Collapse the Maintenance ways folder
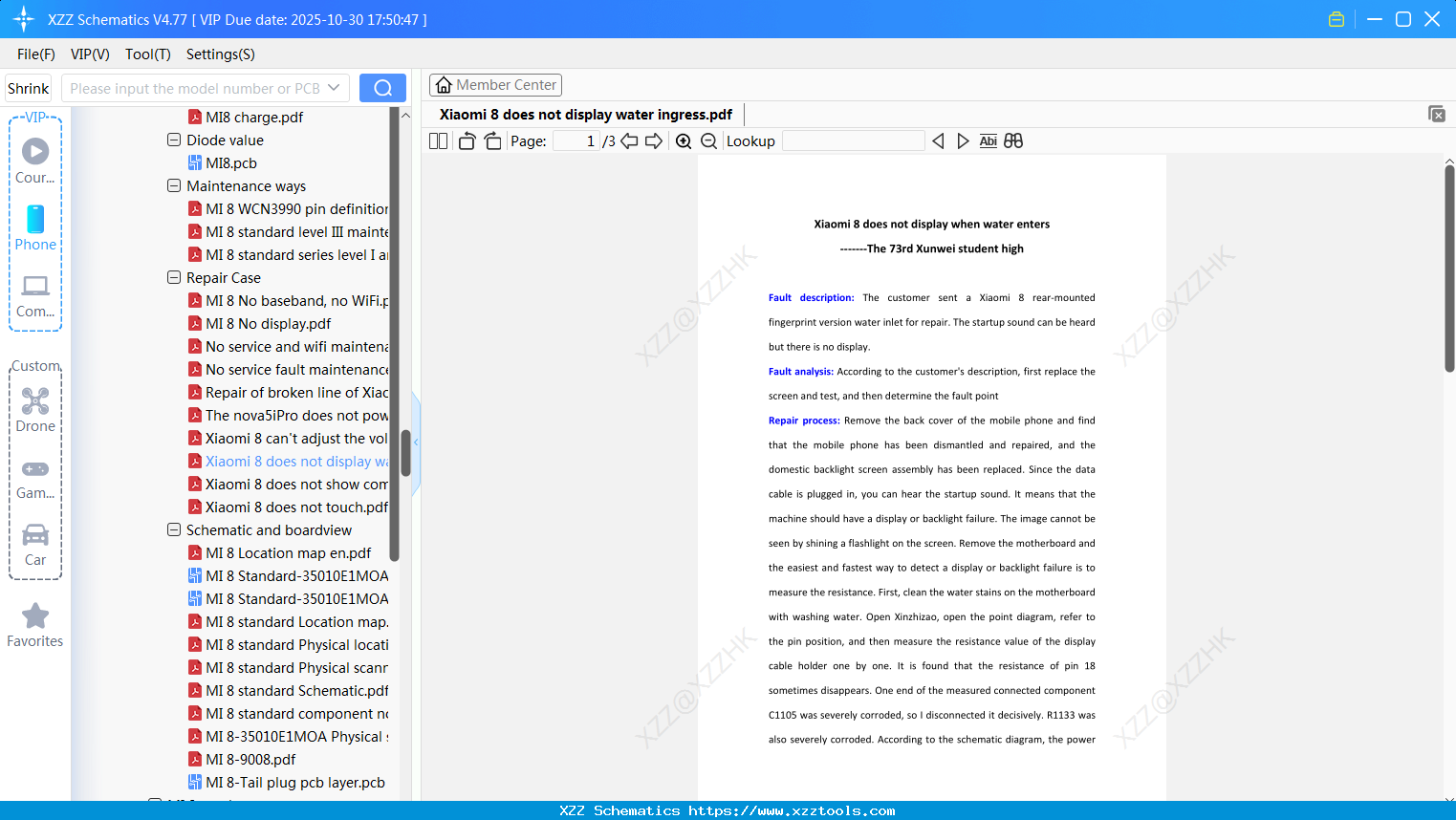The image size is (1456, 820). 174,185
